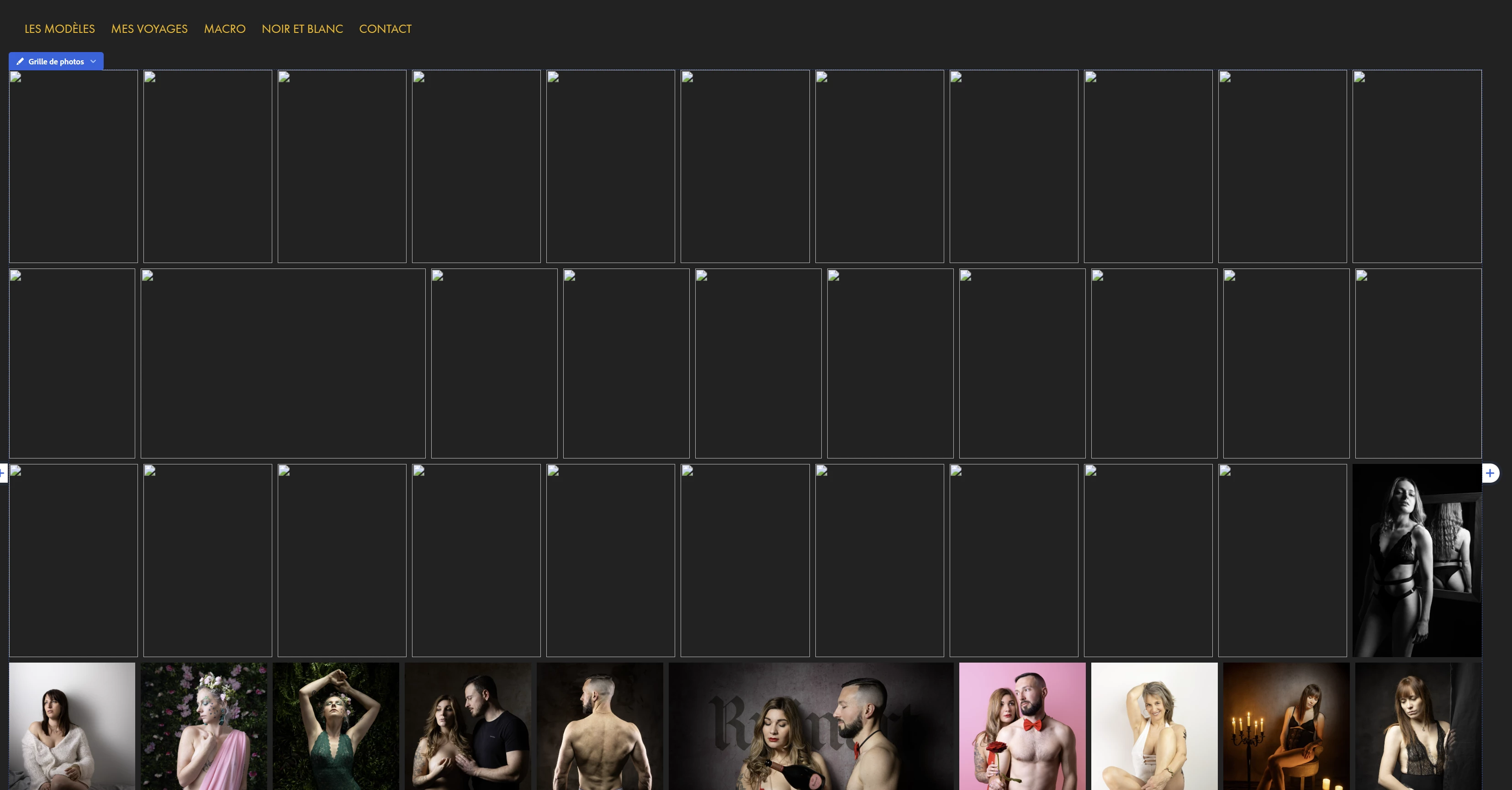Expand the Grille de photos dropdown chevron

pyautogui.click(x=93, y=62)
